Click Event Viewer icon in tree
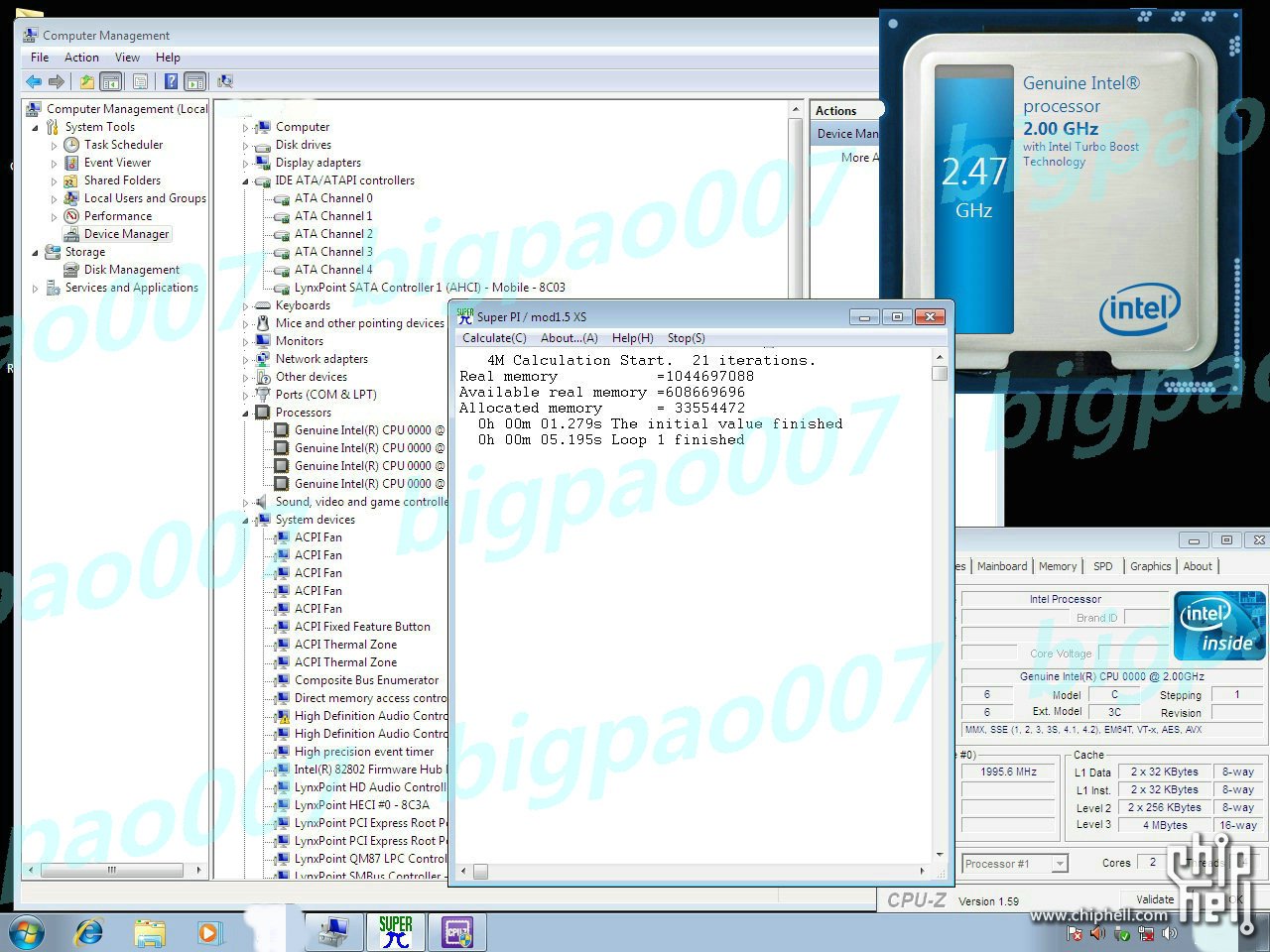The width and height of the screenshot is (1270, 952). (71, 163)
